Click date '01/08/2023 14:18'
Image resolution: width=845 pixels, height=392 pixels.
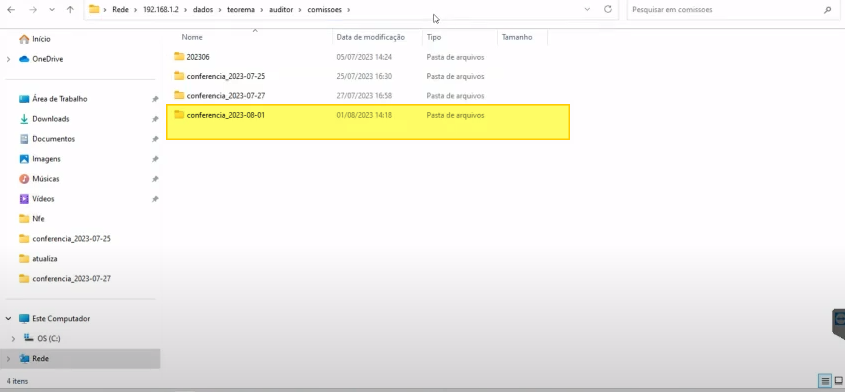coord(364,115)
